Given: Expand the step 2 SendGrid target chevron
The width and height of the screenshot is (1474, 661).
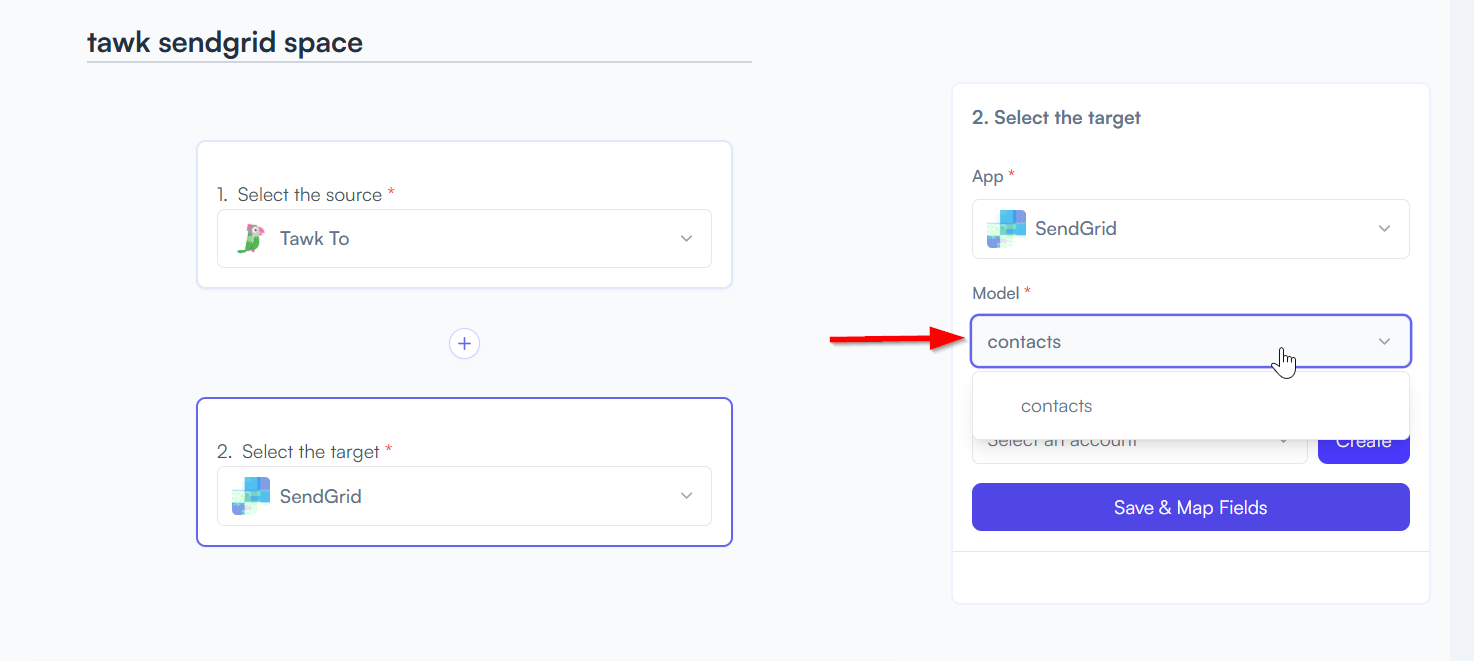Looking at the screenshot, I should coord(686,496).
